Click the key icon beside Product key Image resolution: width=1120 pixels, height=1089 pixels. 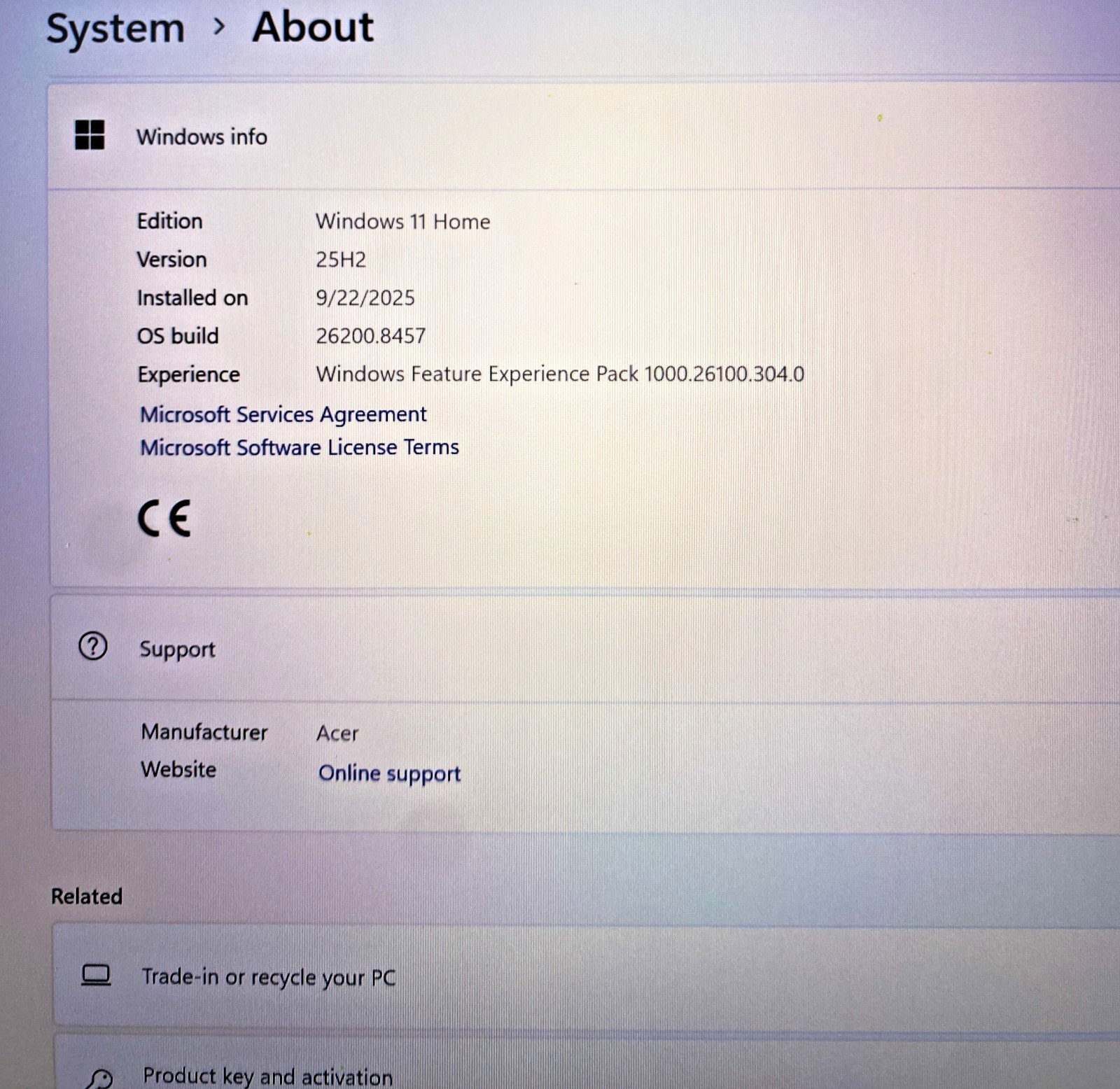coord(99,1078)
